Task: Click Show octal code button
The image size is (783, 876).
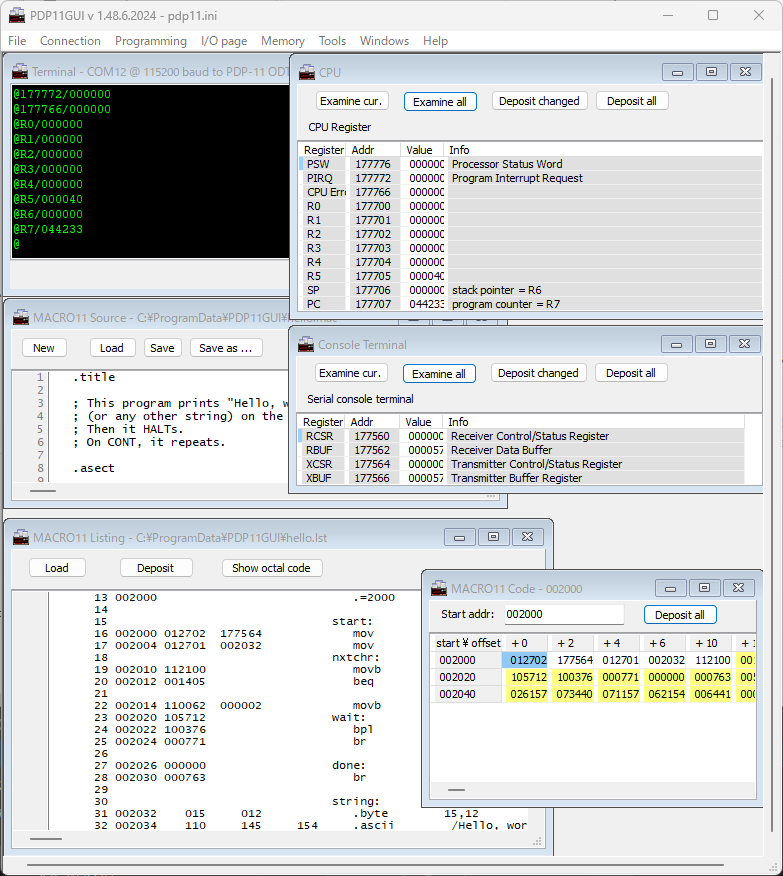Action: click(x=271, y=568)
